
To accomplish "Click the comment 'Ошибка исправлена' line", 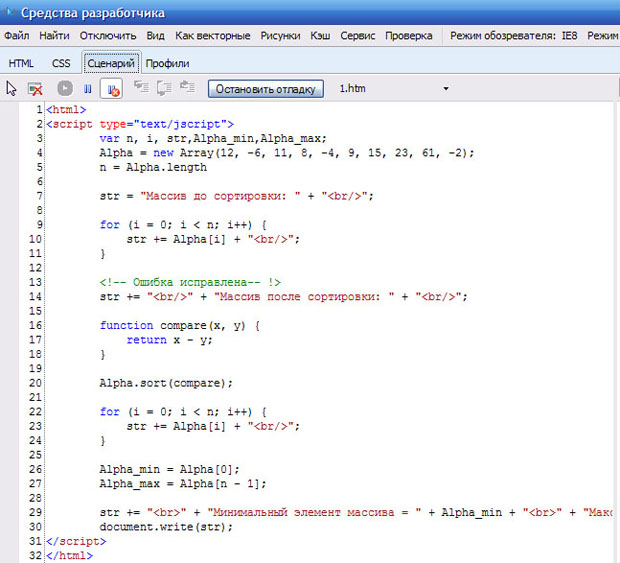I will click(x=190, y=282).
